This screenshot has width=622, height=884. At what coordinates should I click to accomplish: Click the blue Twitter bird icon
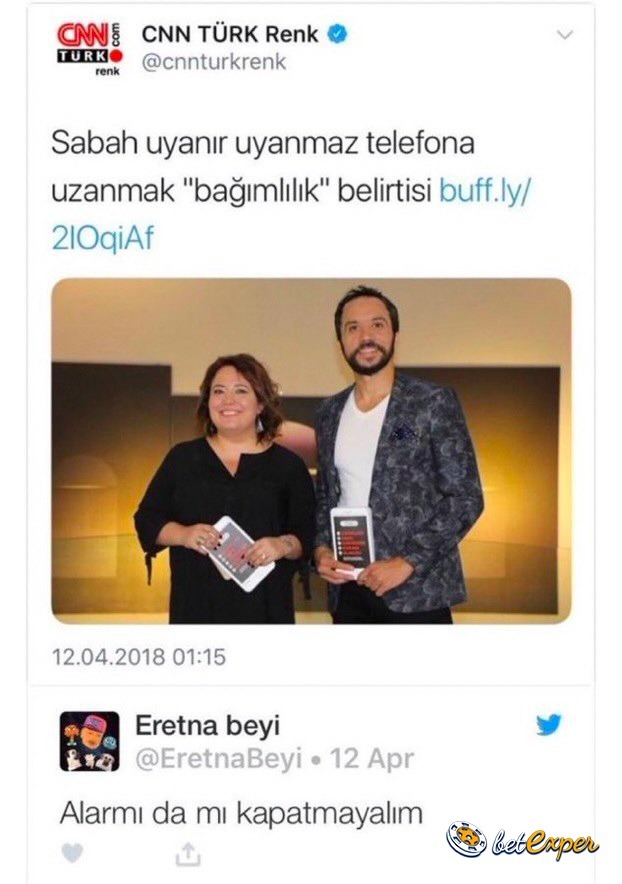[x=549, y=724]
